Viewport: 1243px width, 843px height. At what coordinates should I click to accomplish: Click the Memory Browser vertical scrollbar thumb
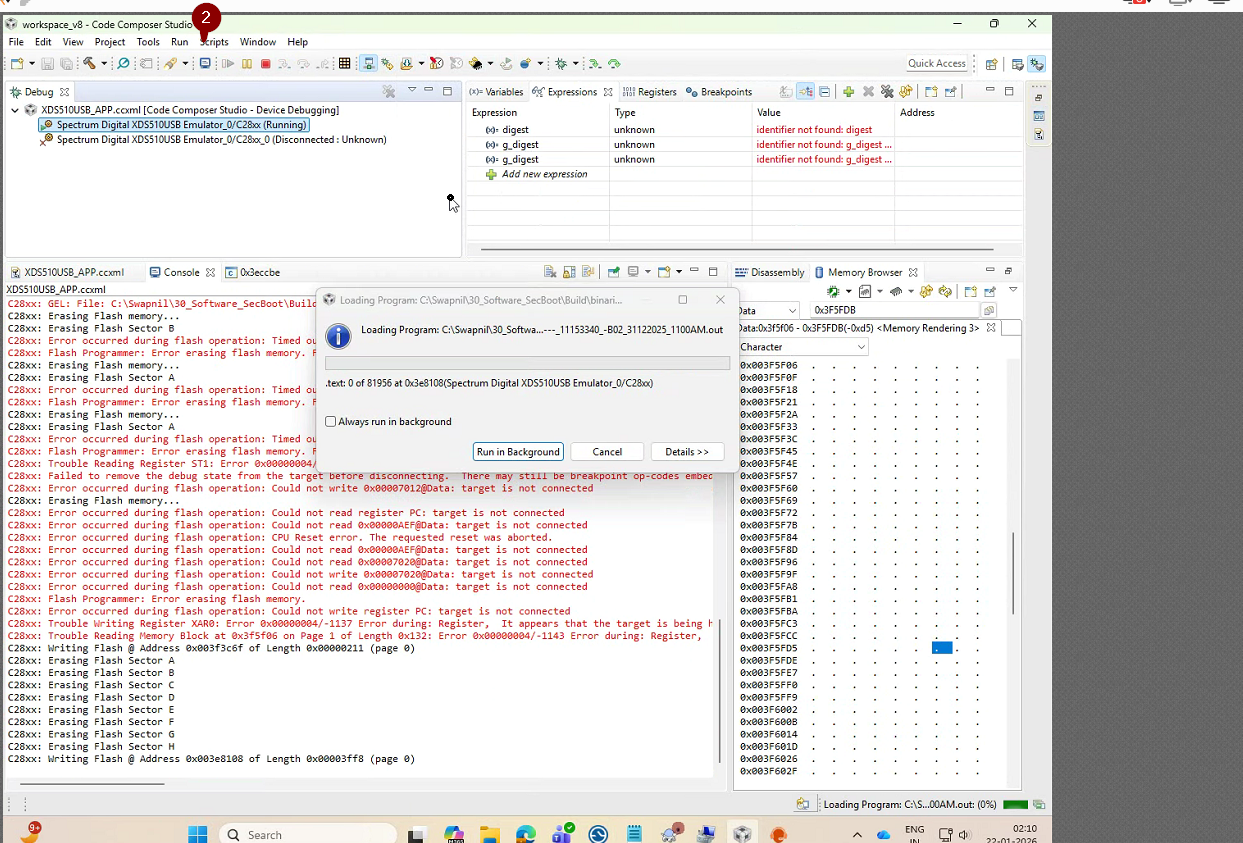coord(1013,573)
